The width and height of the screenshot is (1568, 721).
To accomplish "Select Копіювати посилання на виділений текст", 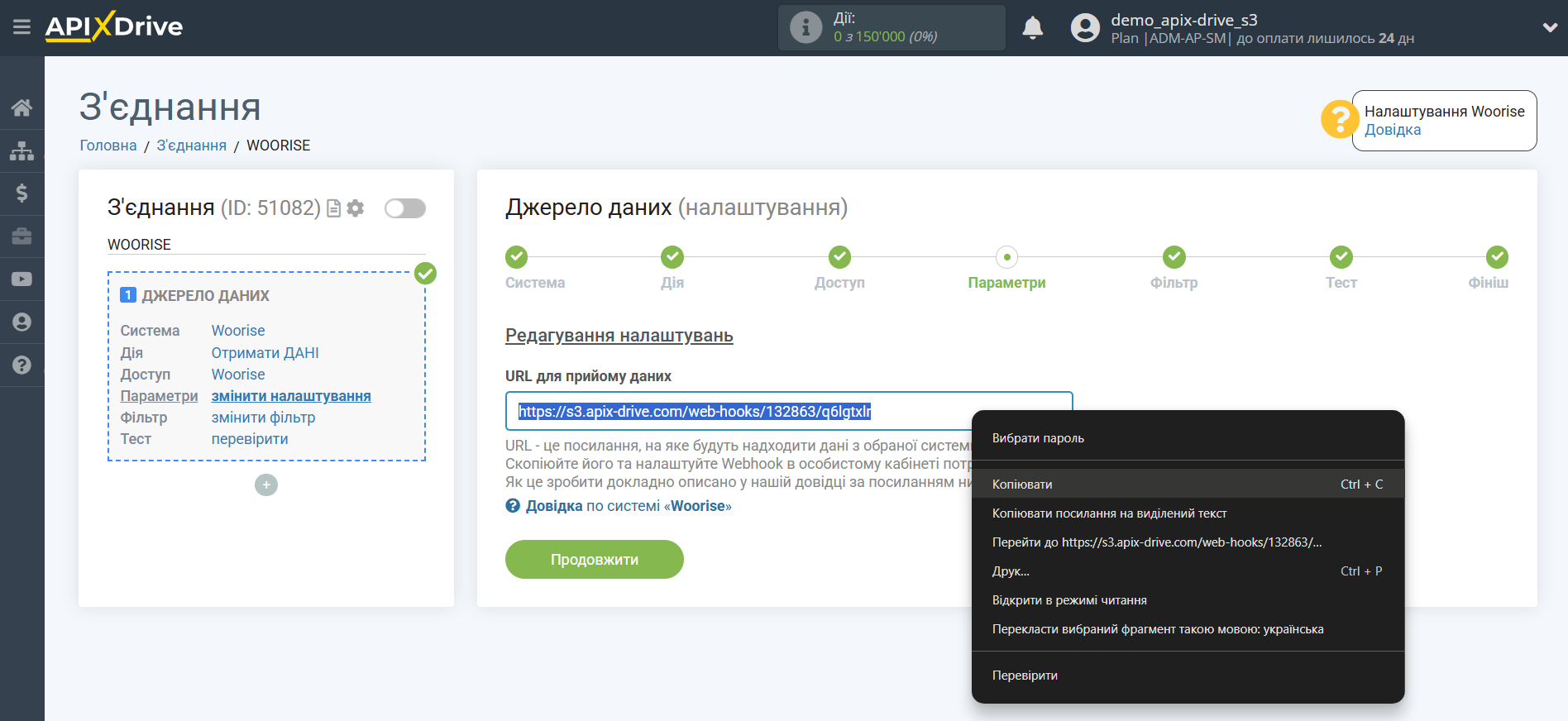I will point(1188,513).
